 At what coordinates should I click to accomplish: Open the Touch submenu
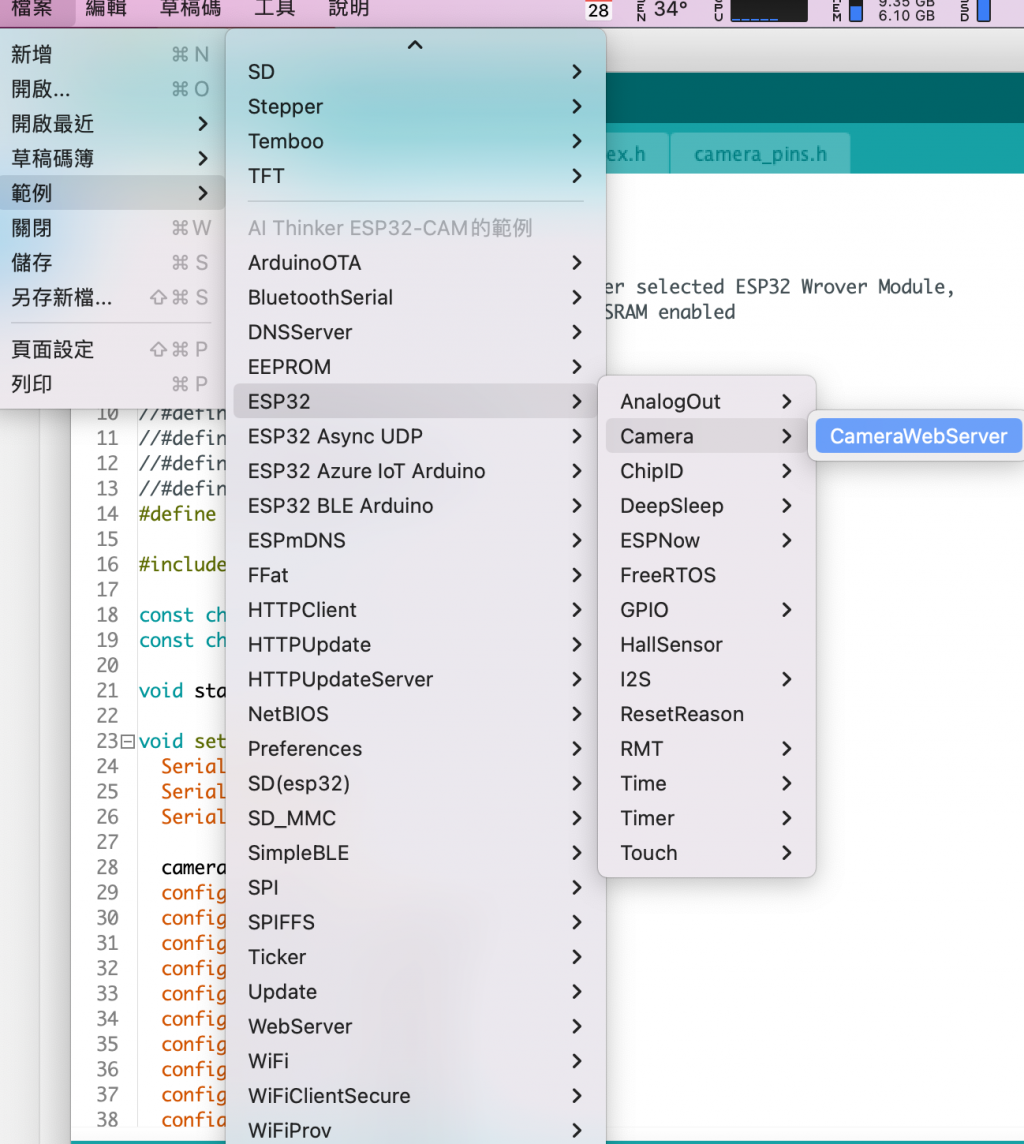point(706,853)
